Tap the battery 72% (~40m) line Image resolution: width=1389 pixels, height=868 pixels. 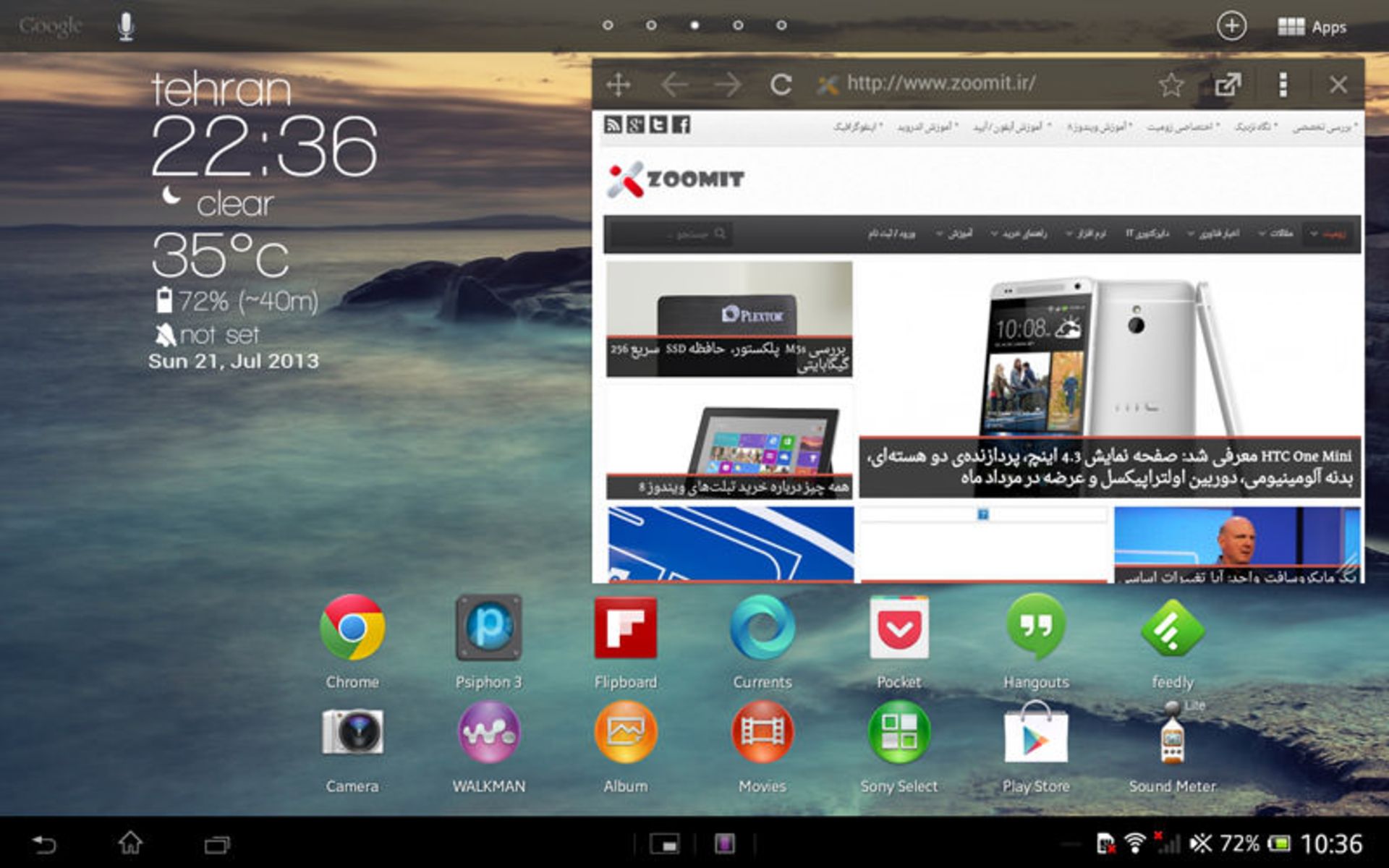point(237,301)
